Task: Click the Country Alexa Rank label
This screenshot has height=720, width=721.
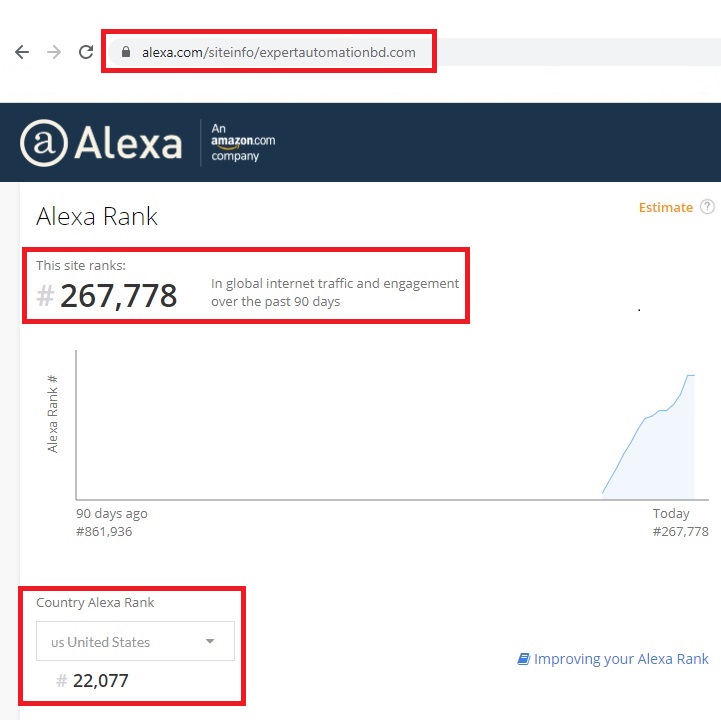Action: pos(95,603)
